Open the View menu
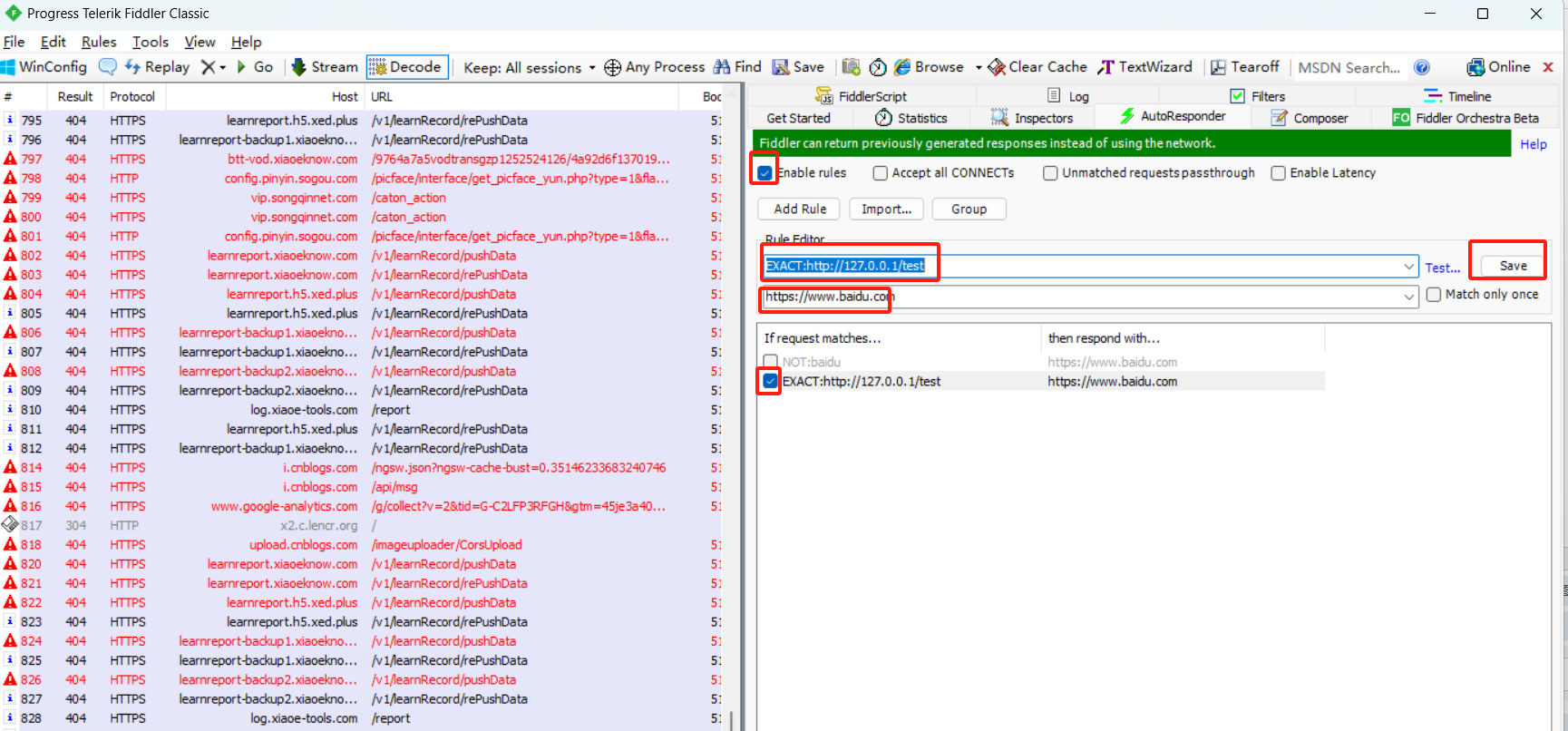This screenshot has height=731, width=1568. pos(200,42)
